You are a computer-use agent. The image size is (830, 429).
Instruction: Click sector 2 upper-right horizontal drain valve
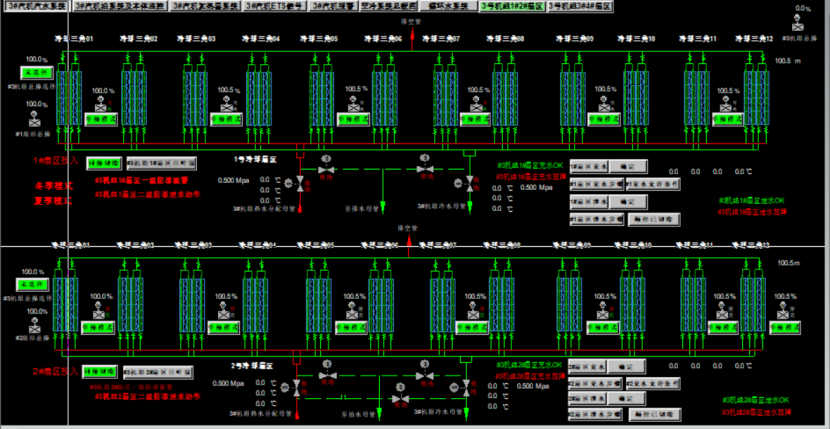click(x=424, y=376)
